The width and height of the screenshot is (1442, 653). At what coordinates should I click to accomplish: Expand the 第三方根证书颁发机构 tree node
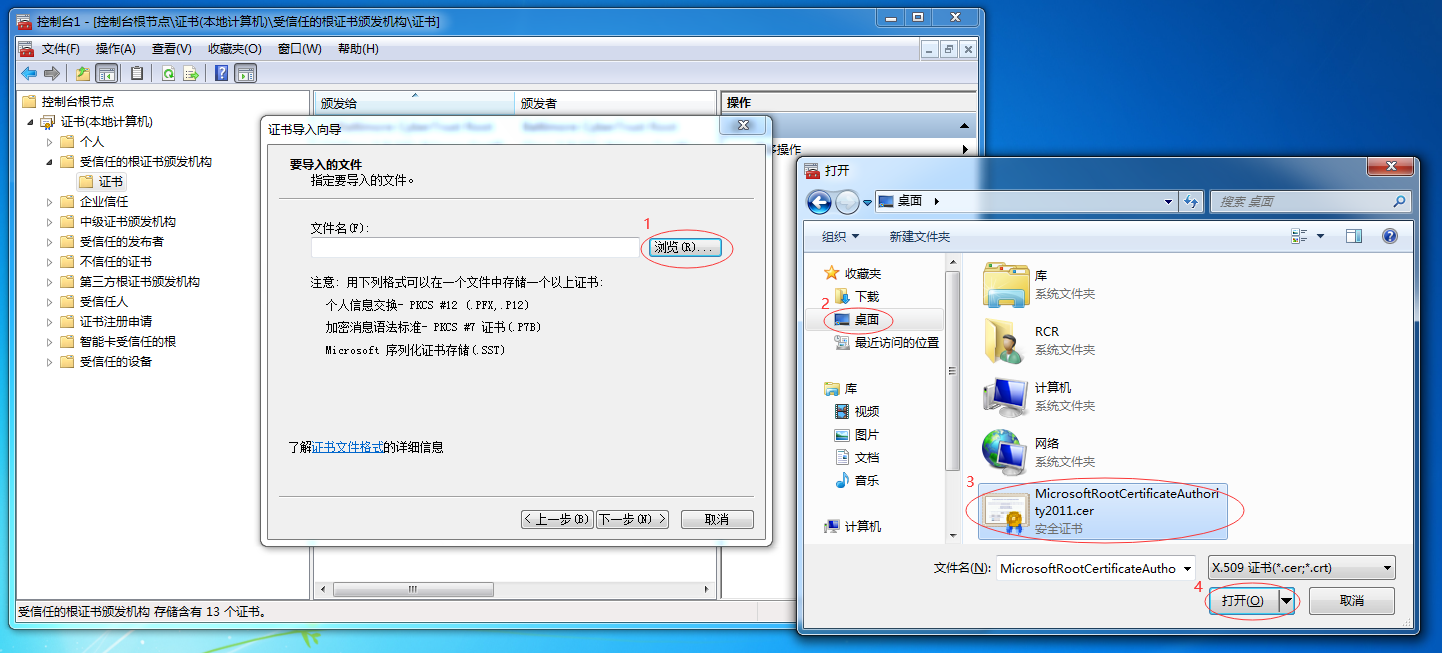49,282
